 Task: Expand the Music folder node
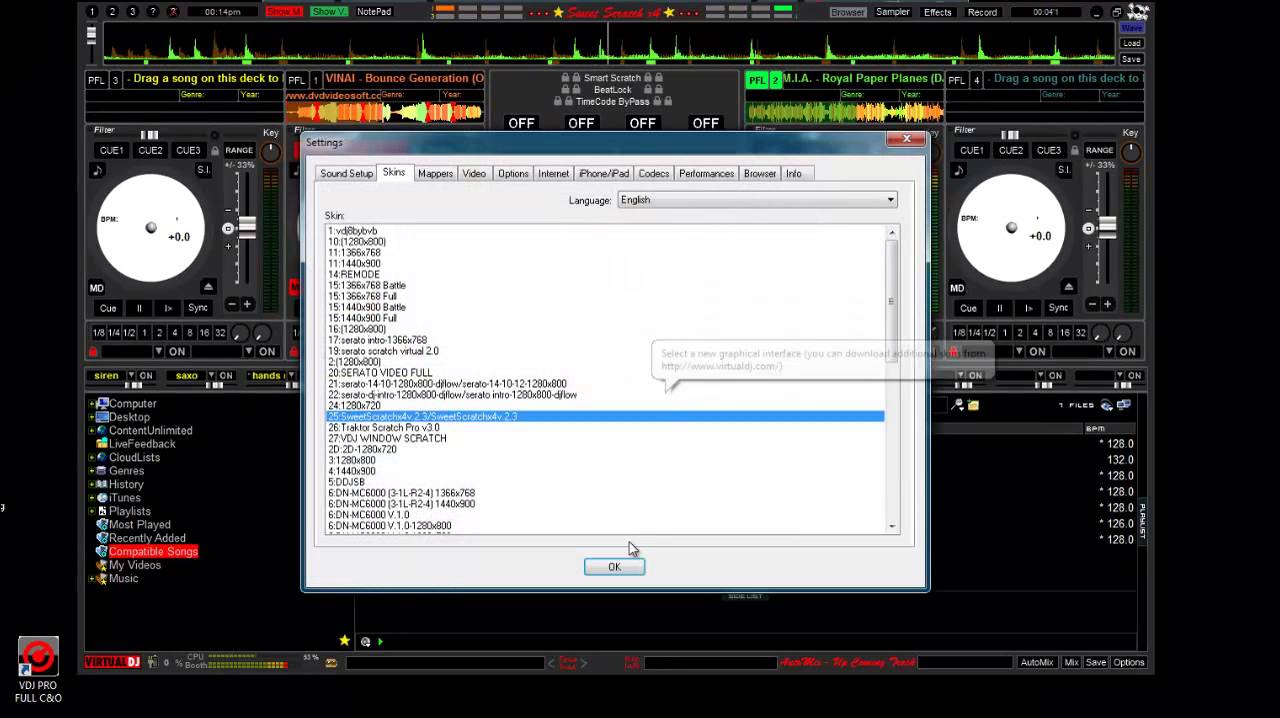(x=92, y=579)
